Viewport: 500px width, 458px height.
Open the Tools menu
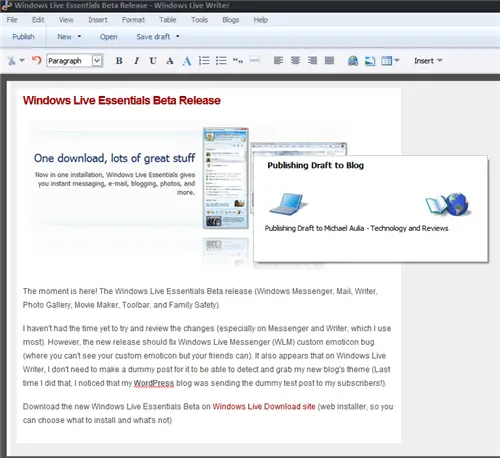(x=199, y=20)
